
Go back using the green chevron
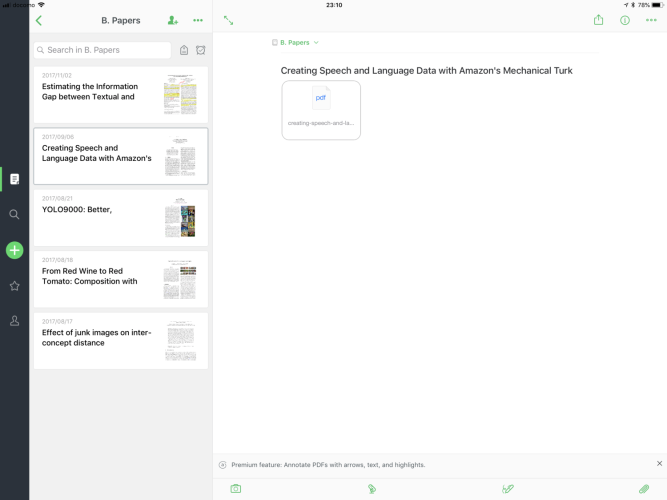click(39, 20)
